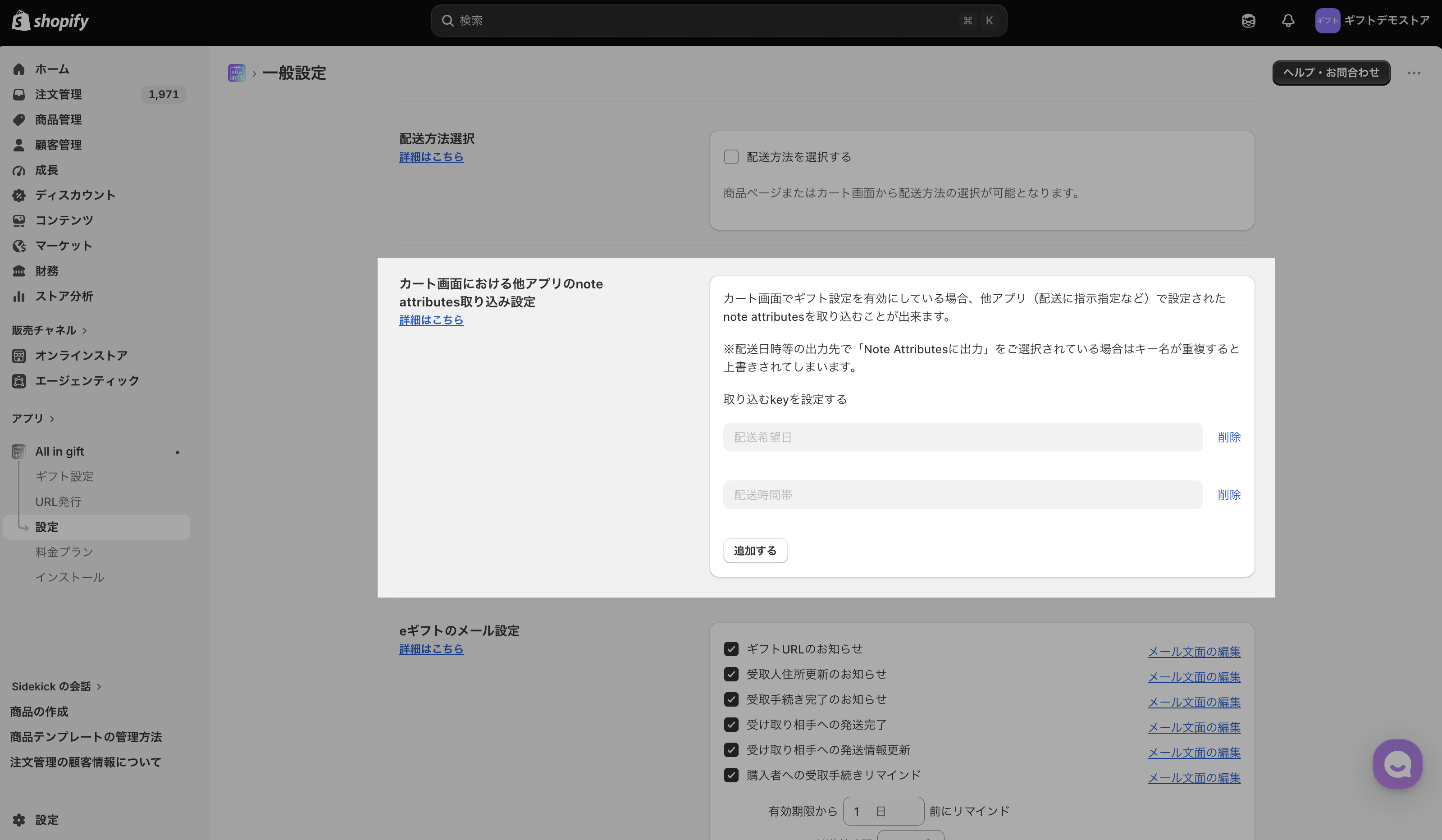Click the search magnifier icon
Screen dimensions: 1442x840
pos(447,21)
